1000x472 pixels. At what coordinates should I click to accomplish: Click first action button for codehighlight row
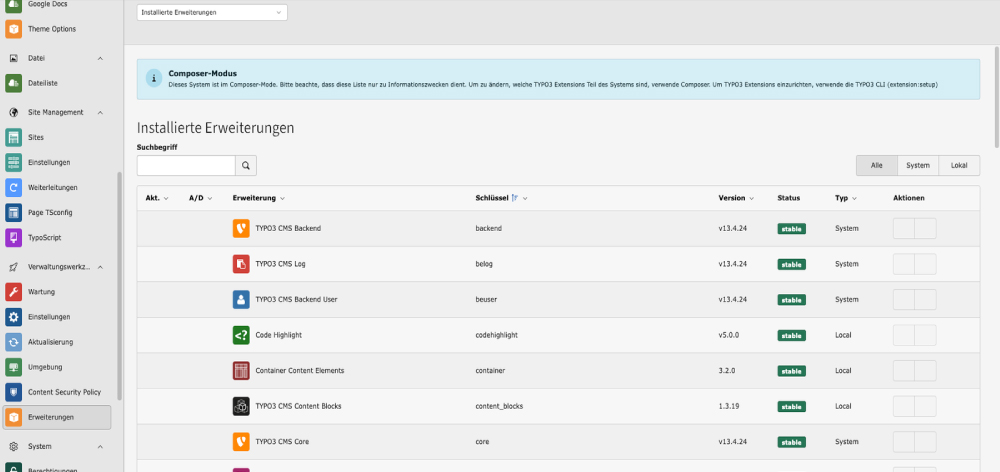click(904, 335)
